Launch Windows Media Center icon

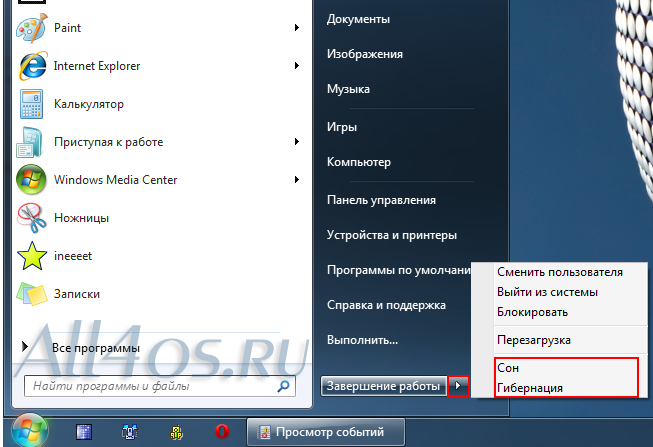[31, 180]
